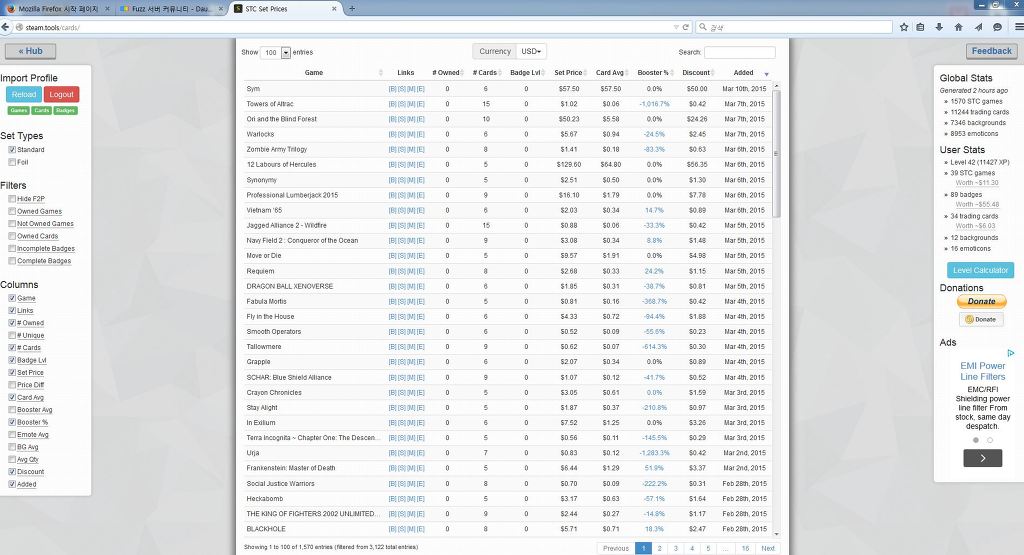This screenshot has height=555, width=1024.
Task: Open history dropdown arrow in address bar
Action: (x=676, y=27)
